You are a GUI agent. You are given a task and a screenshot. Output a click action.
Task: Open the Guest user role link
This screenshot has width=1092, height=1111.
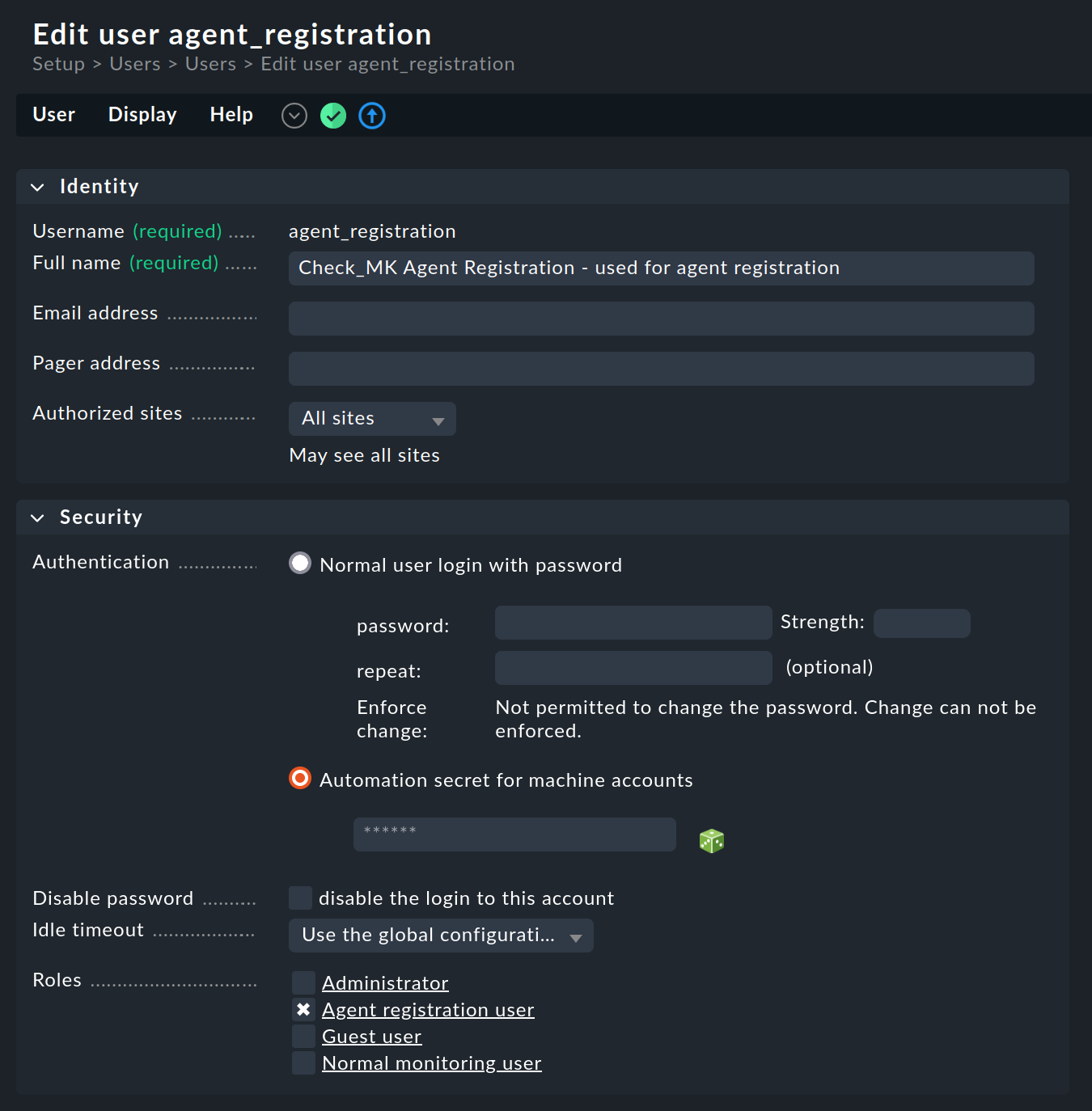tap(371, 1036)
